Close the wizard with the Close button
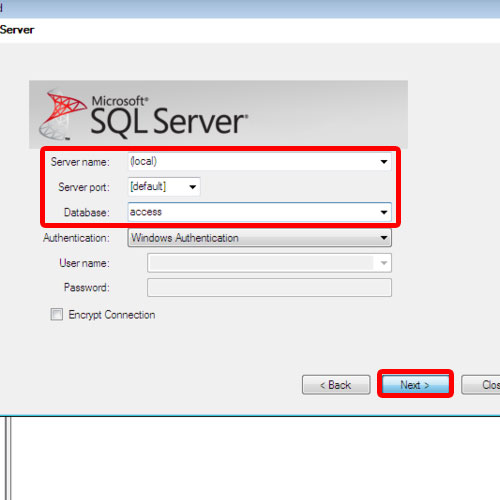 coord(481,385)
